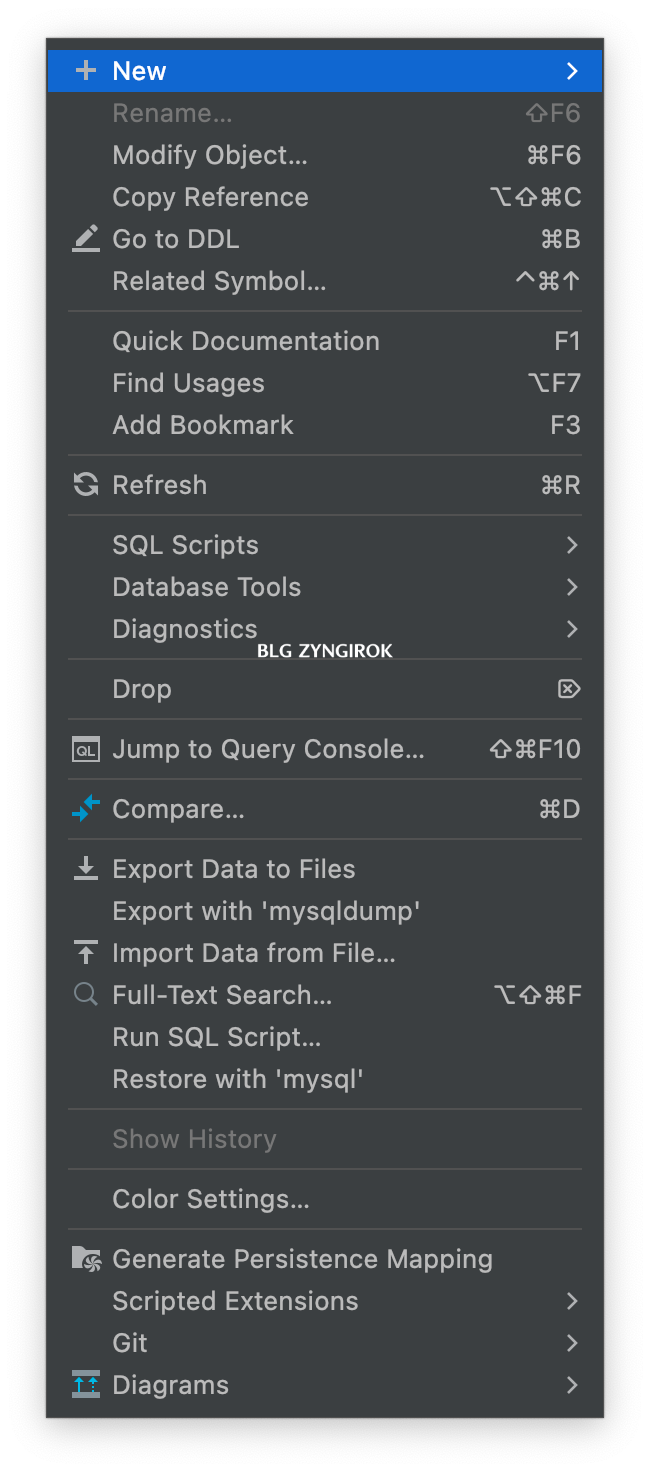The width and height of the screenshot is (650, 1472).
Task: Open the Database Tools submenu chevron
Action: click(x=572, y=587)
